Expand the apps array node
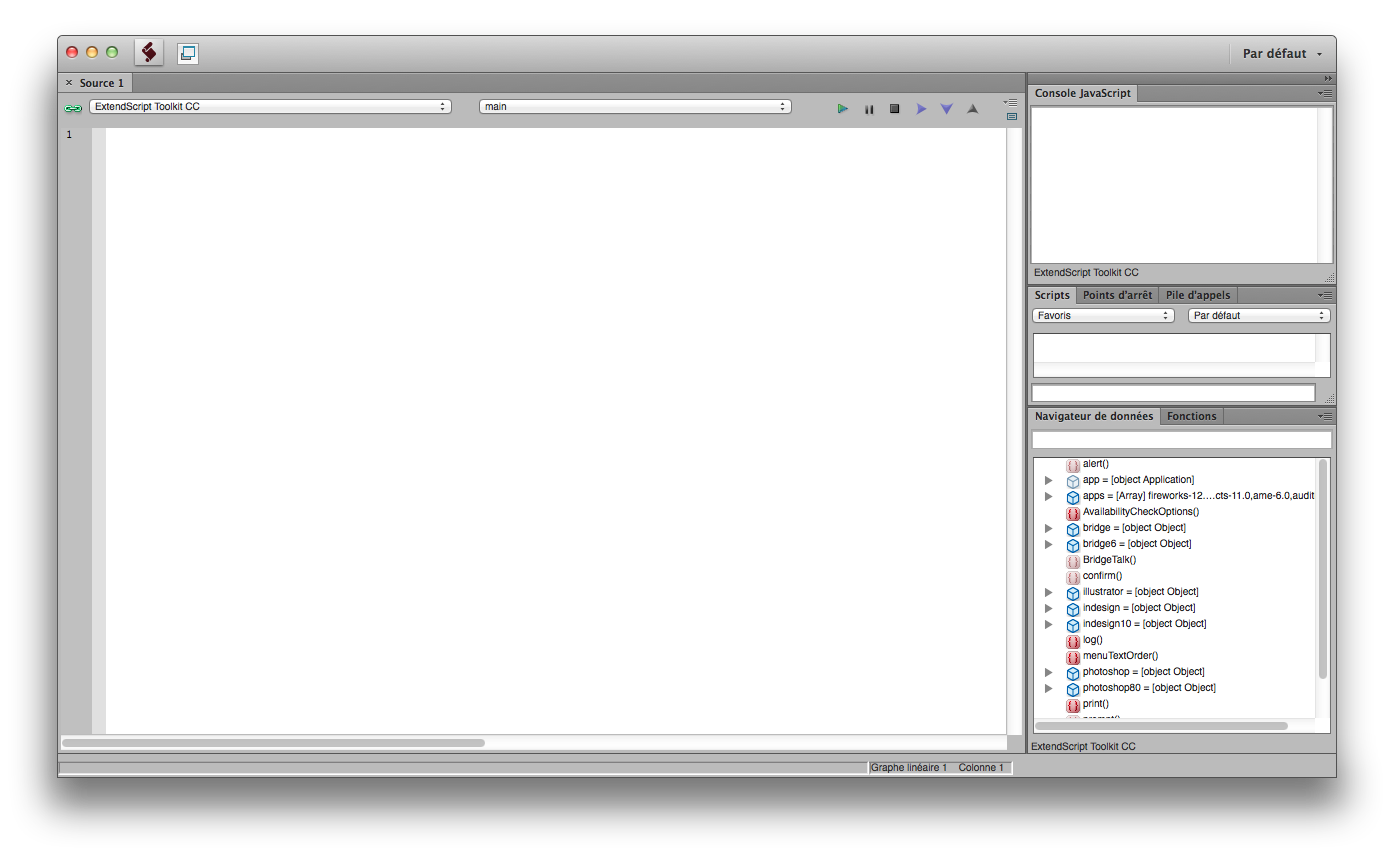This screenshot has width=1394, height=857. 1049,496
